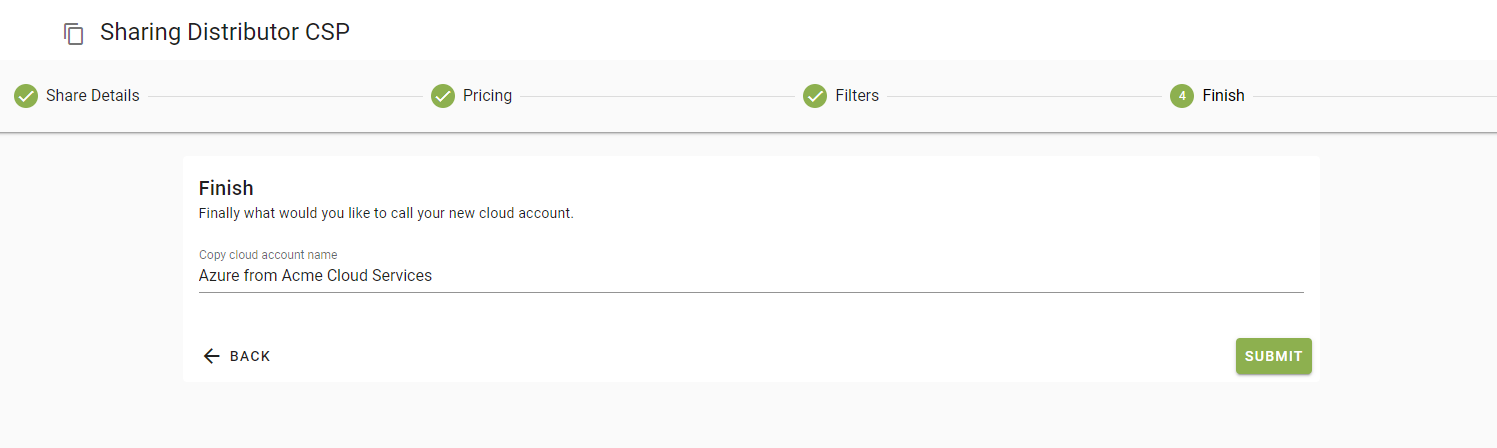Click the Filters step checkmark icon
Viewport: 1497px width, 448px height.
coord(815,96)
